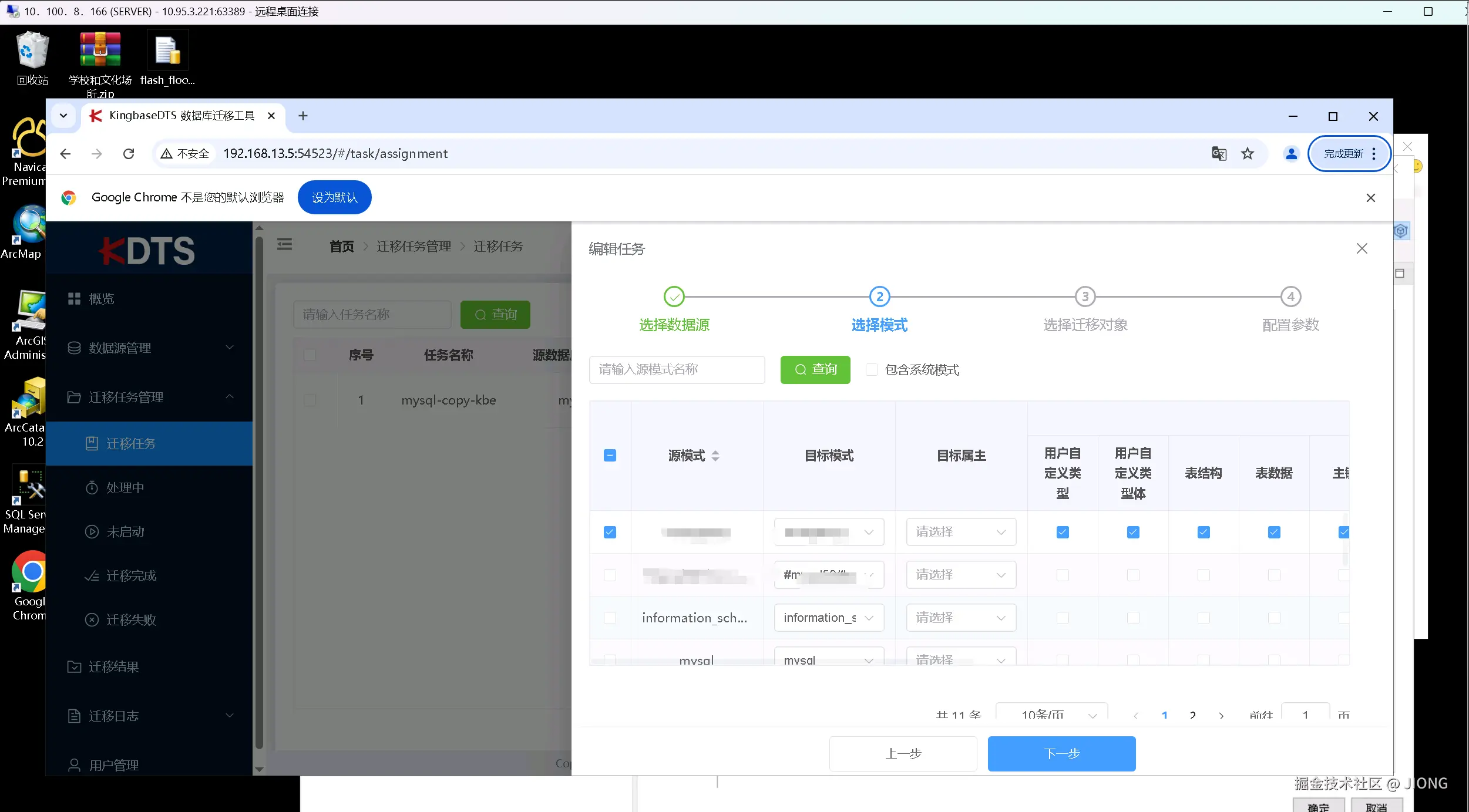Screen dimensions: 1469x812
Task: Click the sort arrows beside 源模式
Action: [715, 456]
